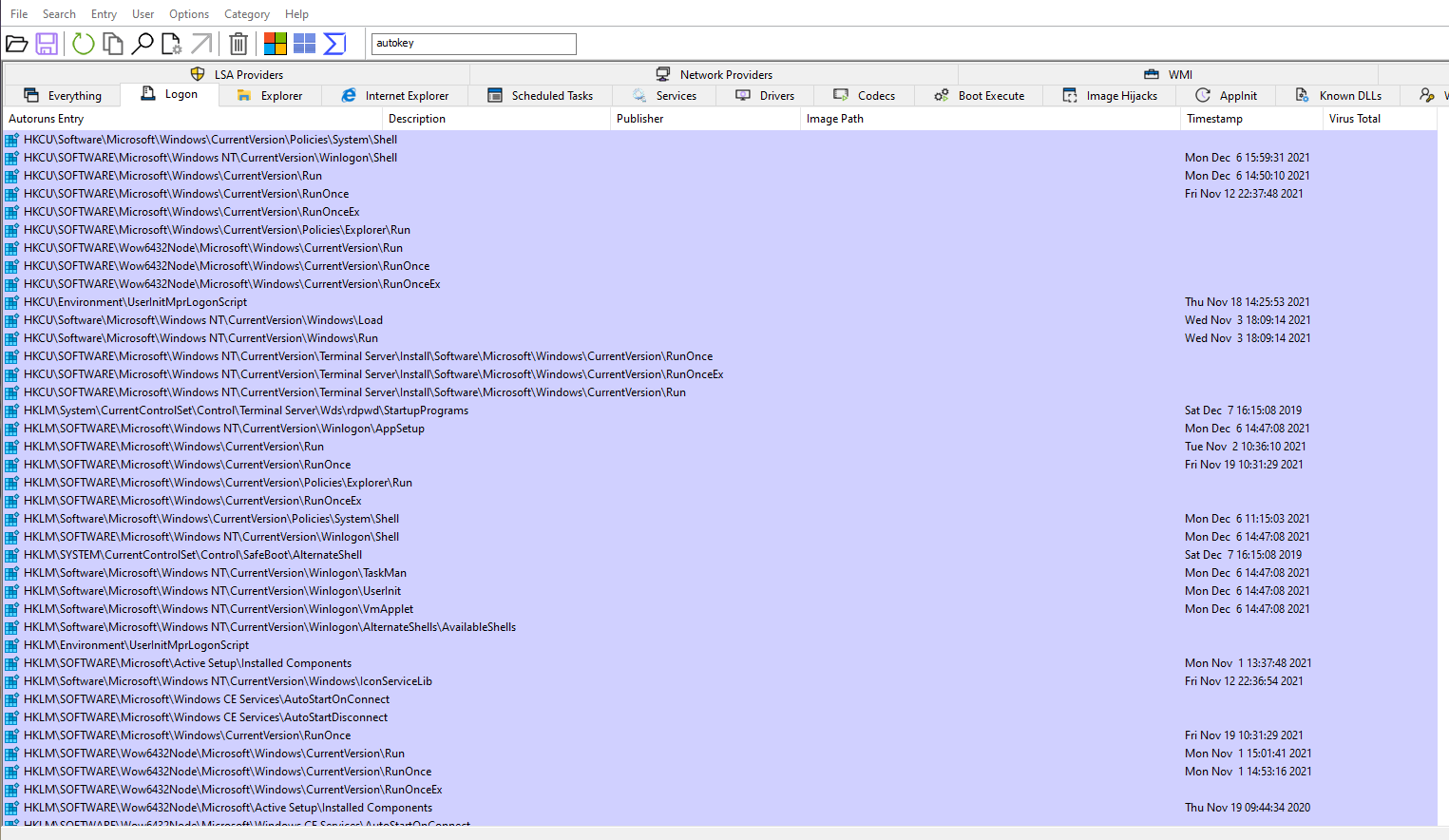This screenshot has height=840, width=1449.
Task: Switch to the AppInit tab
Action: 1226,95
